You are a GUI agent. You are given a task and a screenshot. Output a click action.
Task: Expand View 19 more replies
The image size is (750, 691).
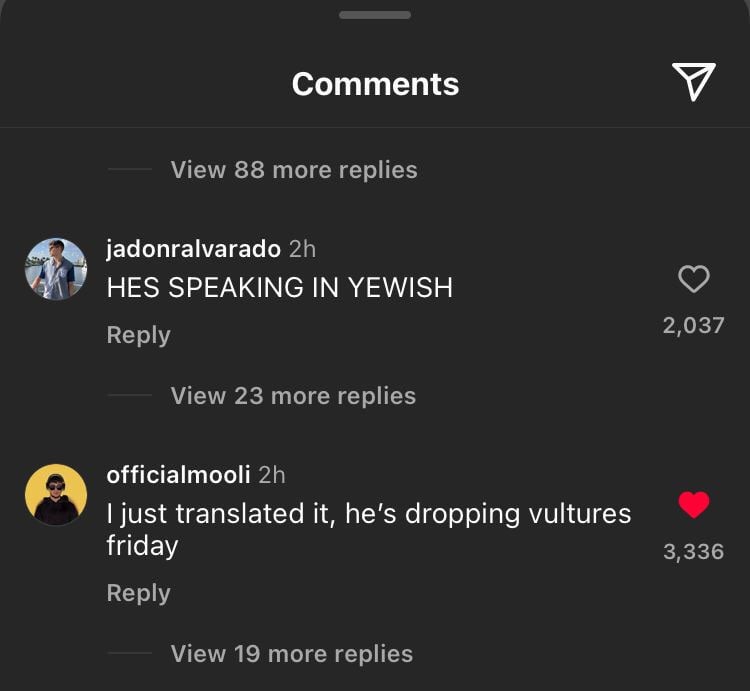291,654
